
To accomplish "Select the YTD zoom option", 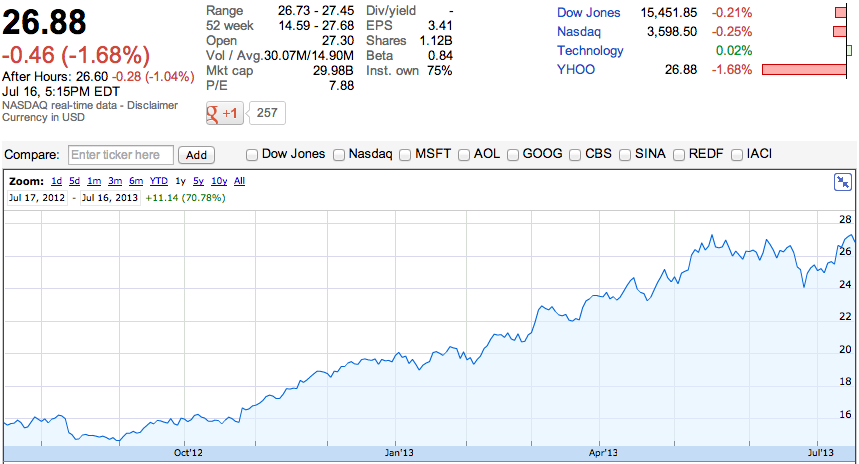I will click(x=159, y=181).
